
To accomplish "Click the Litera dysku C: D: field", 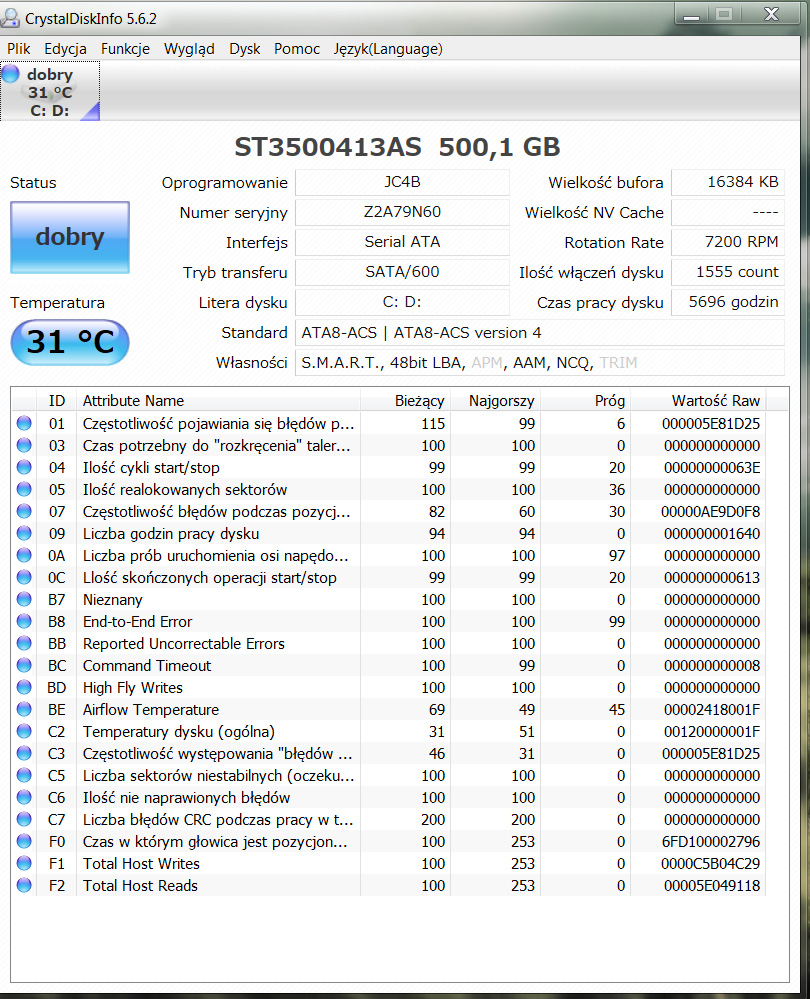I will pos(402,302).
